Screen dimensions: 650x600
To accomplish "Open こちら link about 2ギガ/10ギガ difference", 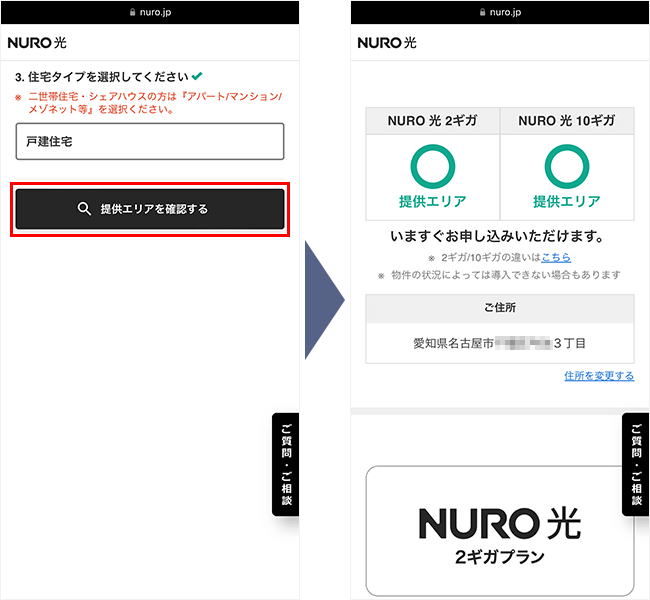I will [x=556, y=257].
